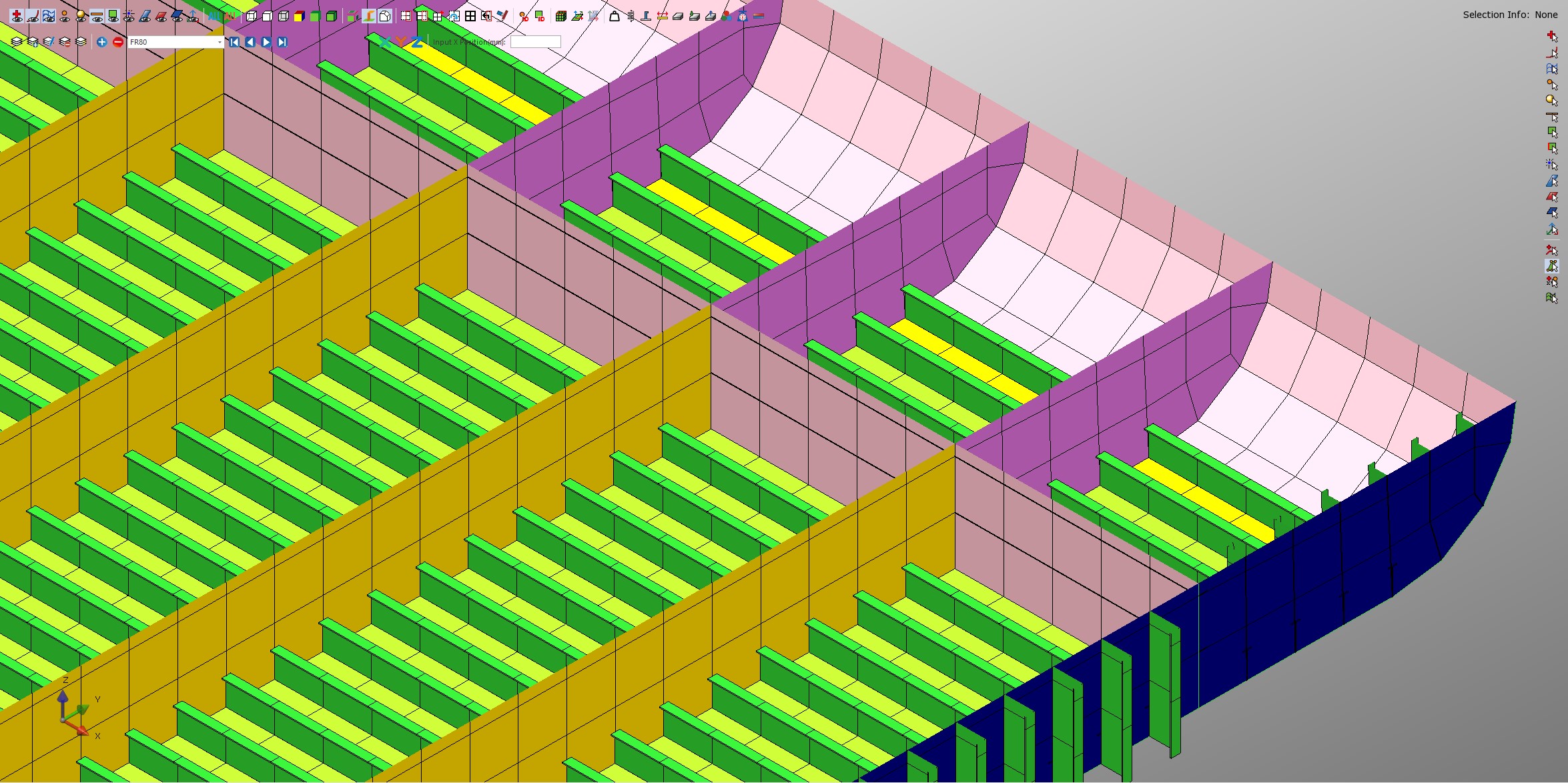The height and width of the screenshot is (783, 1568).
Task: Click the stacked layers icon with plus
Action: pyautogui.click(x=33, y=42)
